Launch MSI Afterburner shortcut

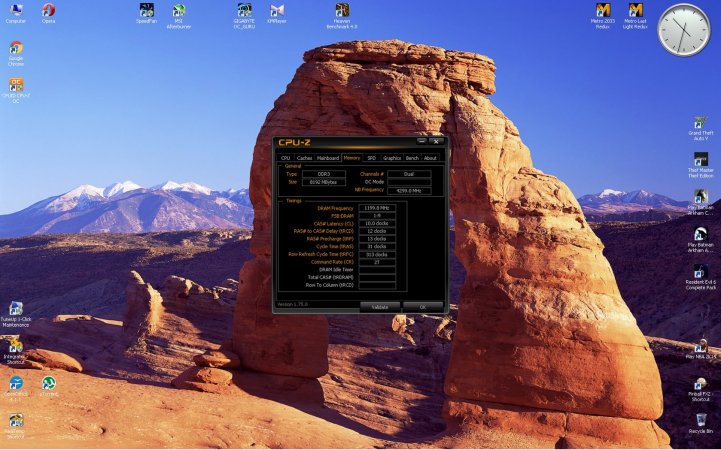[x=179, y=16]
